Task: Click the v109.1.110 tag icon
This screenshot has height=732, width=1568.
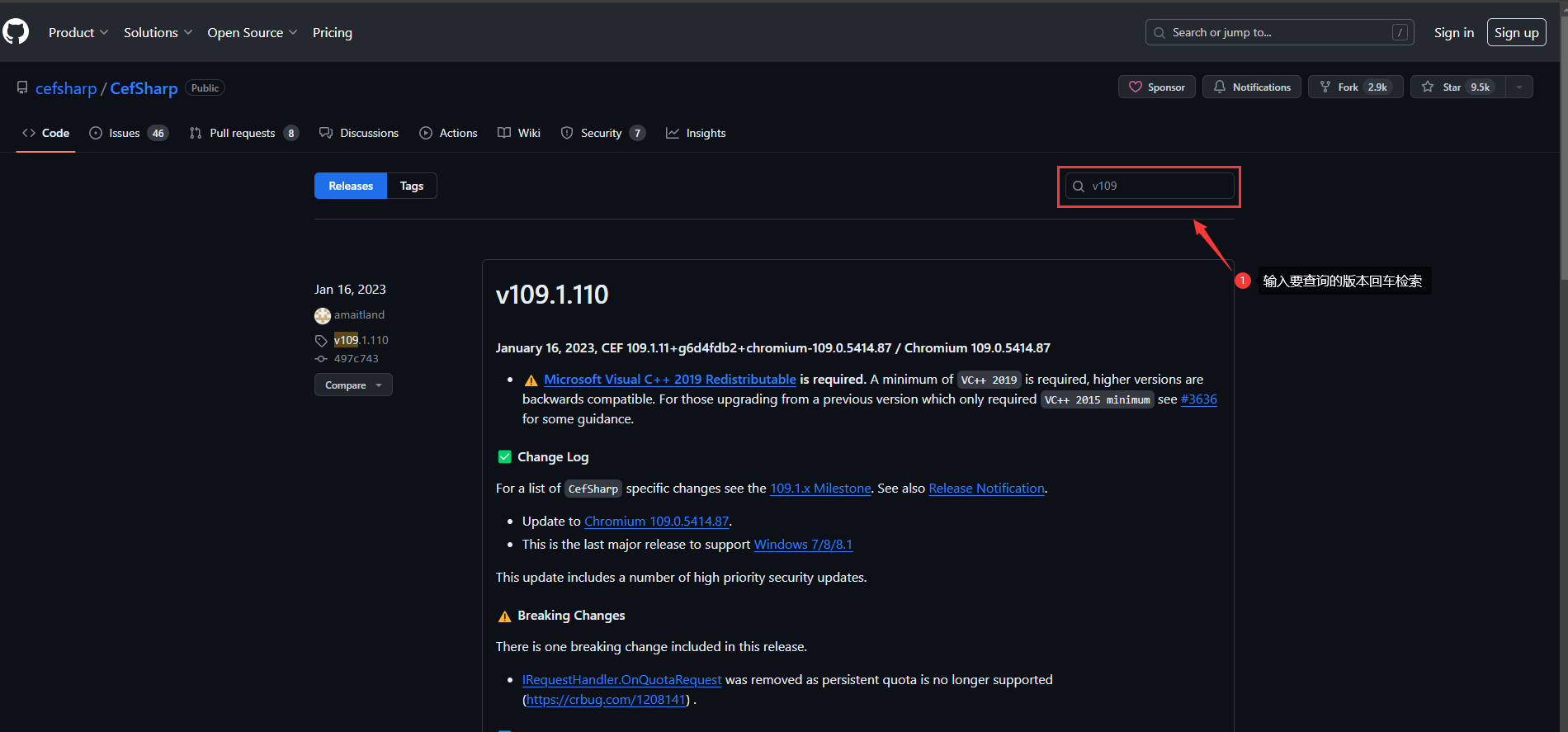Action: coord(321,341)
